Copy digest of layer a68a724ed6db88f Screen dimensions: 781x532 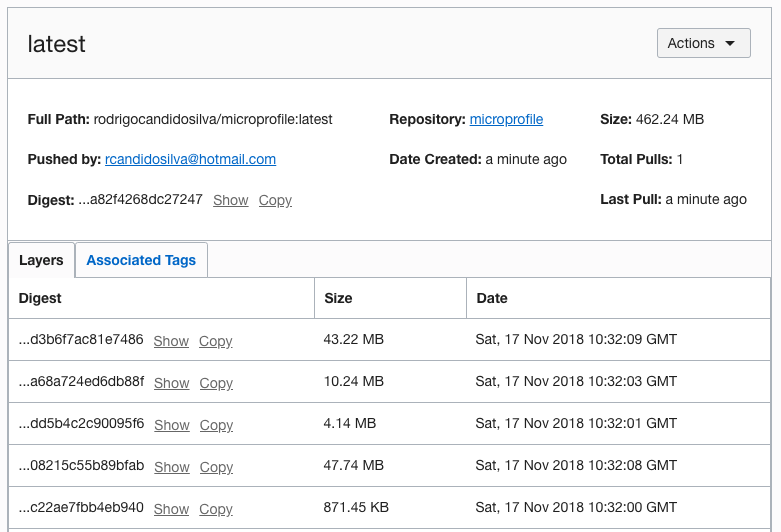click(216, 383)
